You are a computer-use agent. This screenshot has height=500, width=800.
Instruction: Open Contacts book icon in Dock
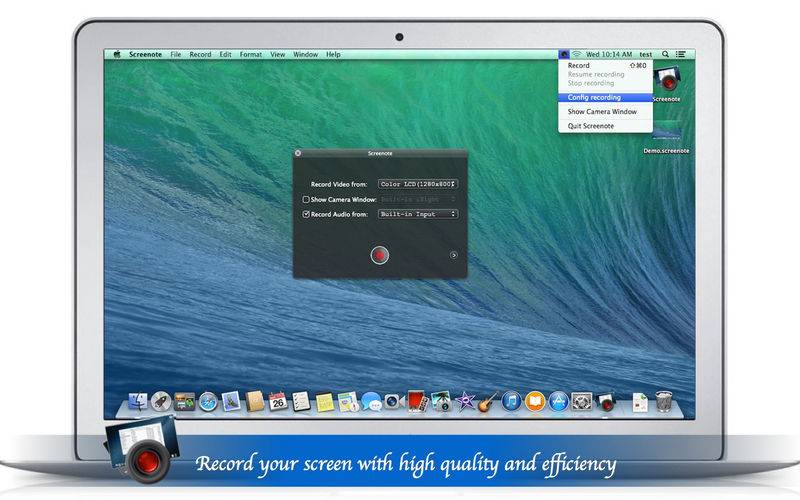click(x=254, y=402)
